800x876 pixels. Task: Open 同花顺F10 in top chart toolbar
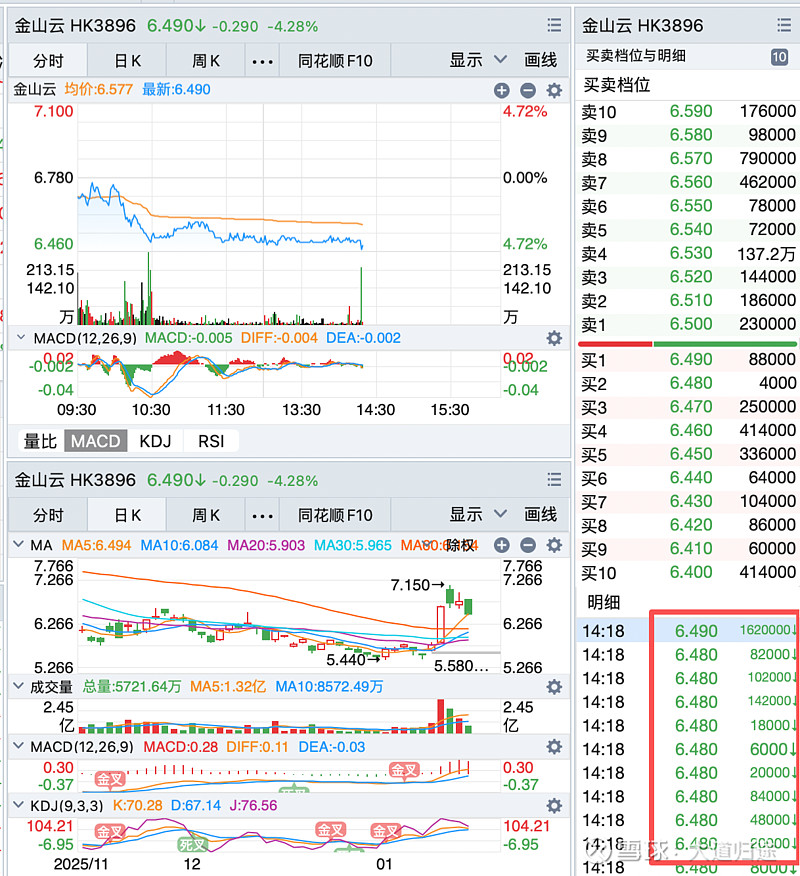335,60
